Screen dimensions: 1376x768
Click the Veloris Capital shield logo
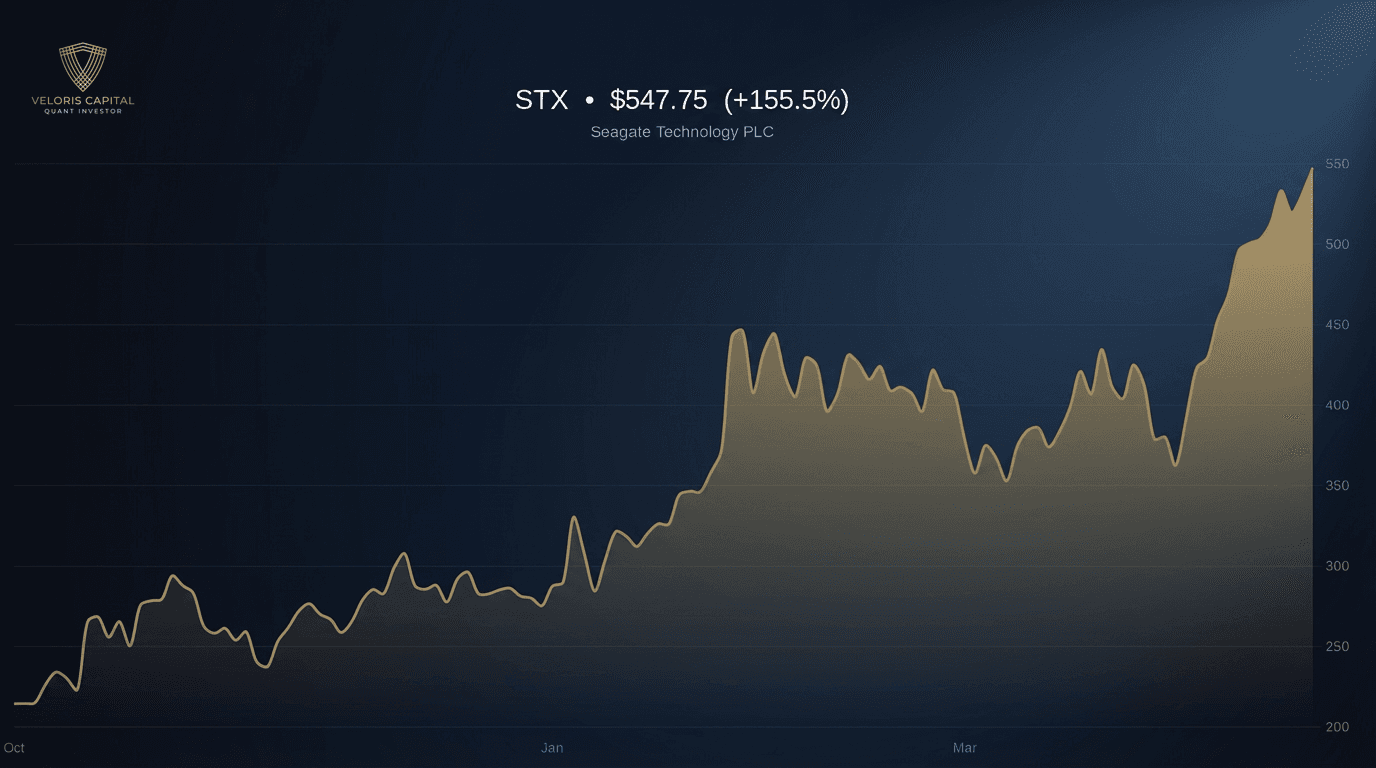click(x=83, y=68)
